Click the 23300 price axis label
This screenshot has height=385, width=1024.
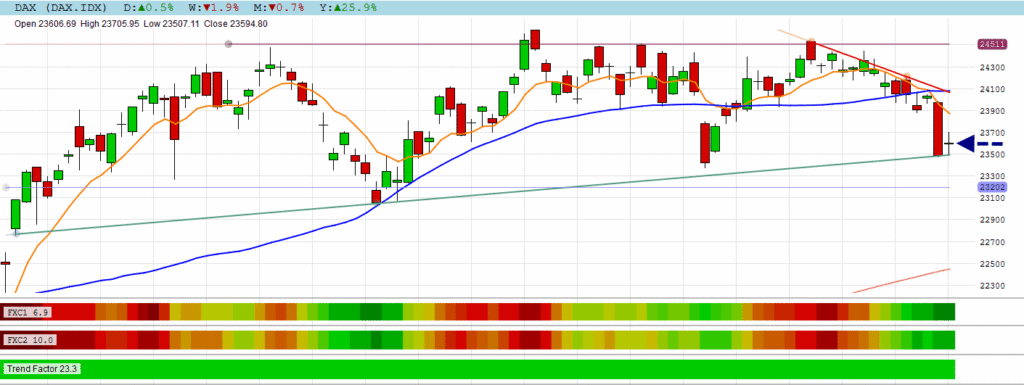click(x=993, y=176)
